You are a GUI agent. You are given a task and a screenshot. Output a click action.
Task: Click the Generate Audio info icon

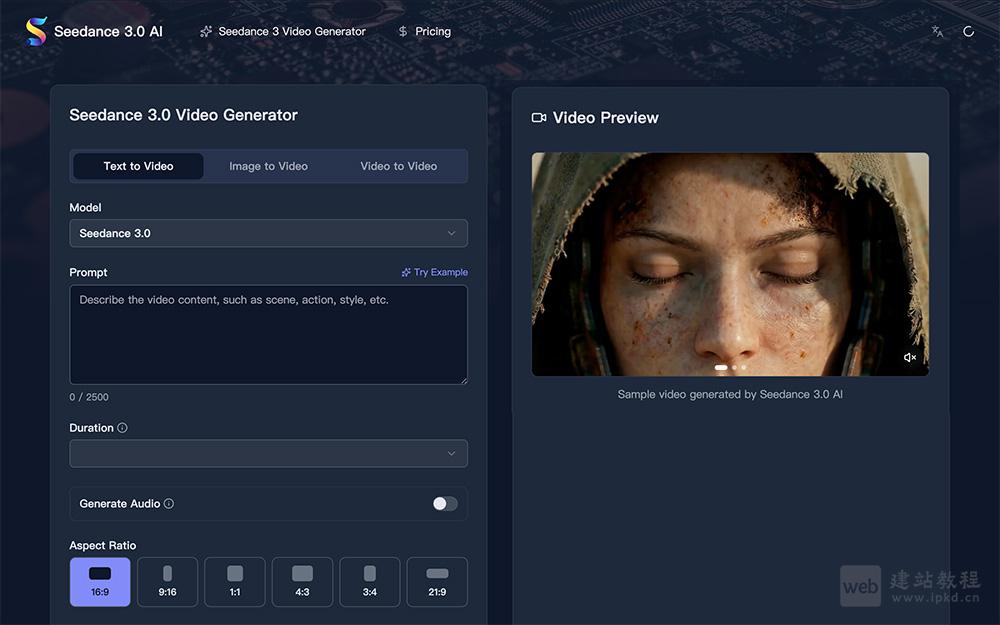(x=168, y=504)
